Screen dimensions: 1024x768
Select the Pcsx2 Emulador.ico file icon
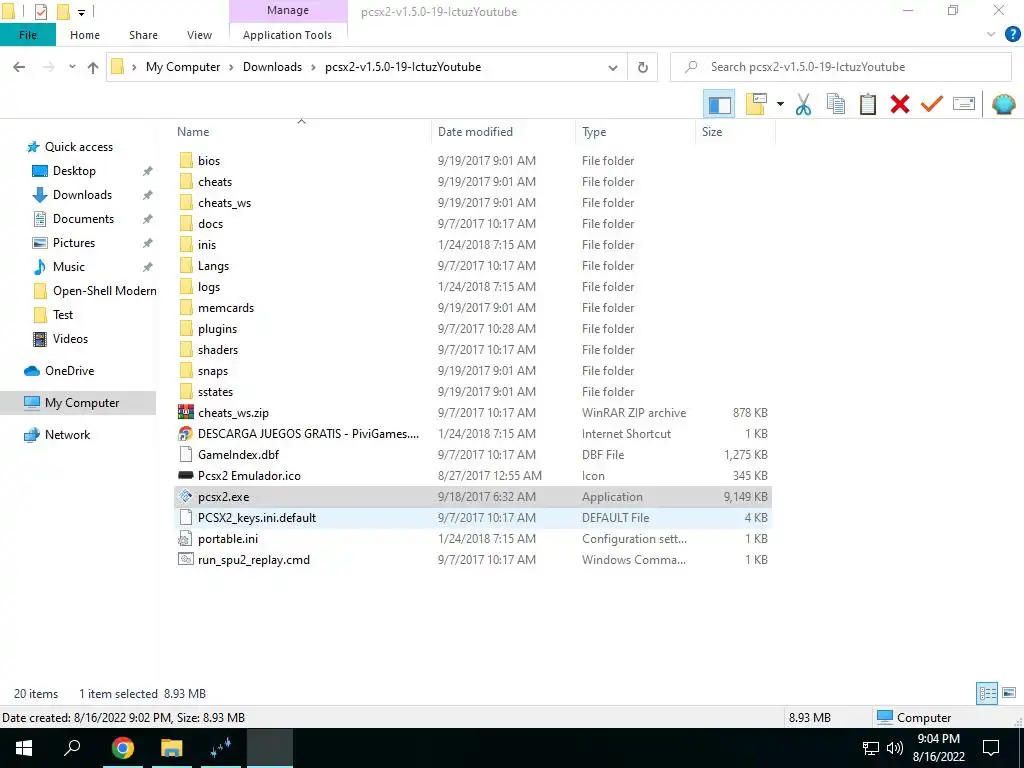(x=186, y=475)
